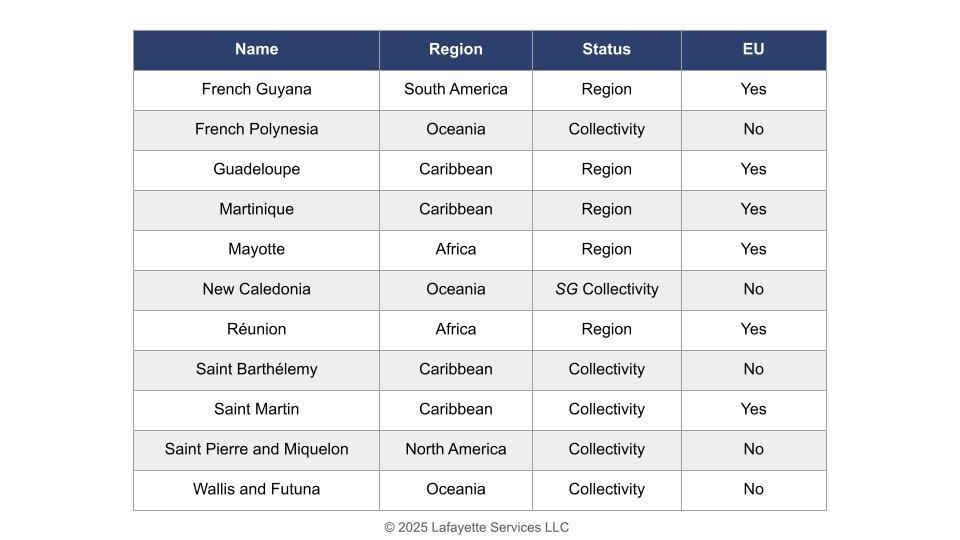Click the Mayotte name cell
Viewport: 960px width, 540px height.
(256, 249)
